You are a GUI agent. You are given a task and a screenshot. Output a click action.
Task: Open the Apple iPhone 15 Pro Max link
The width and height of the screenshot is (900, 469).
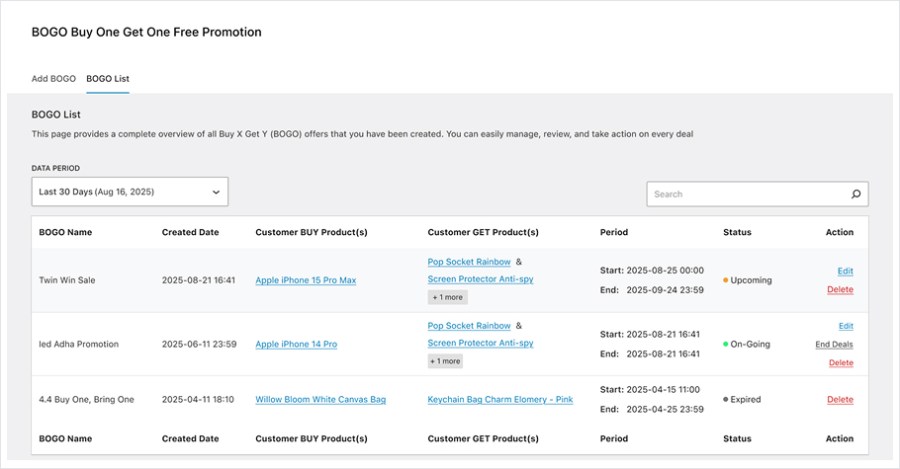305,281
